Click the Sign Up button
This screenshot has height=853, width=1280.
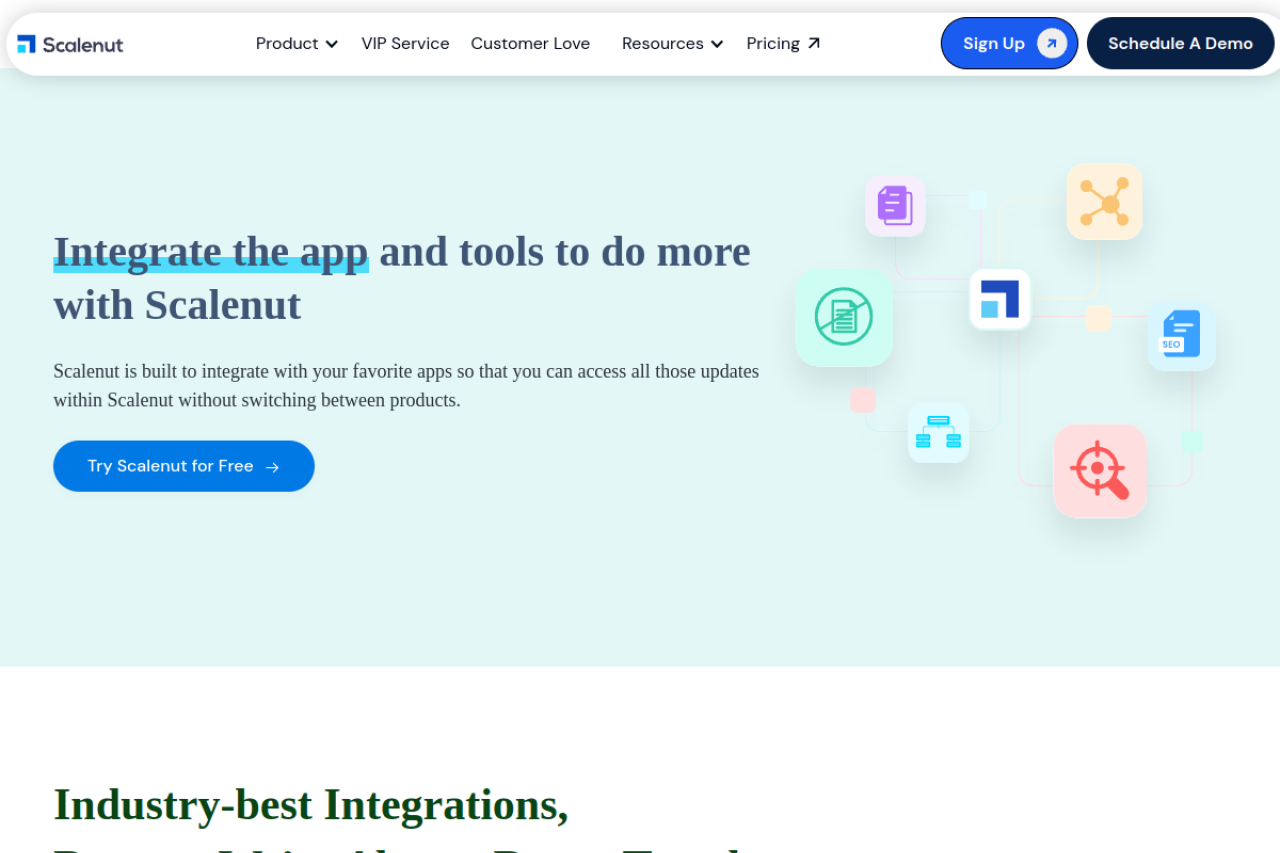click(x=1009, y=43)
